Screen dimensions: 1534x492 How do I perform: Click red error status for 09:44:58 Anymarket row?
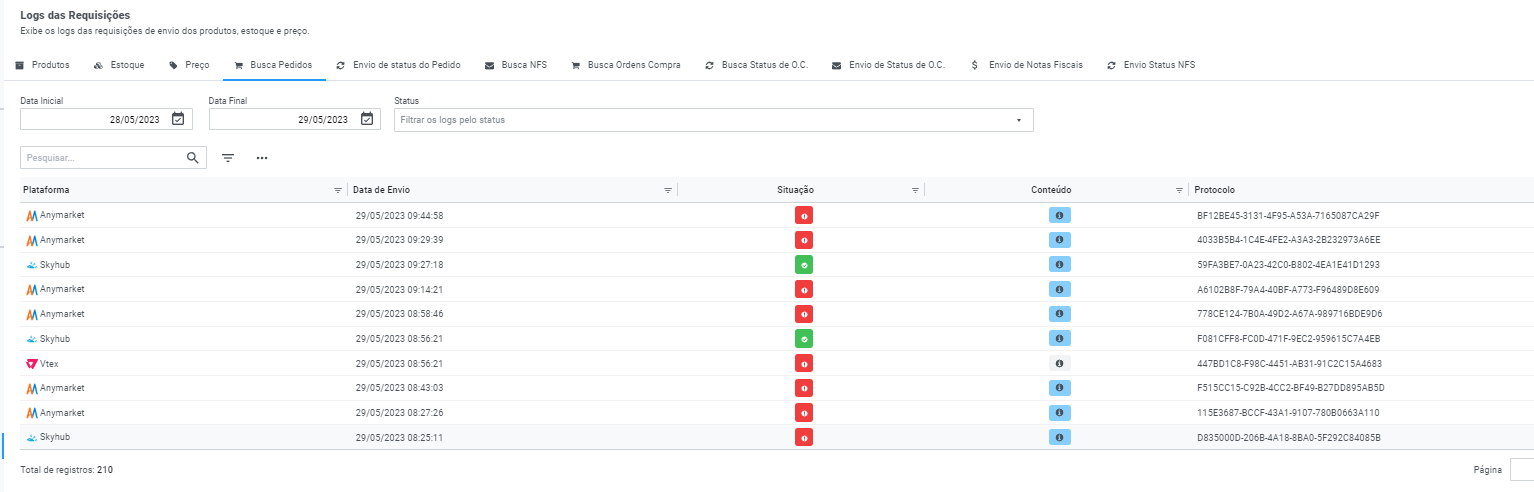click(x=804, y=215)
